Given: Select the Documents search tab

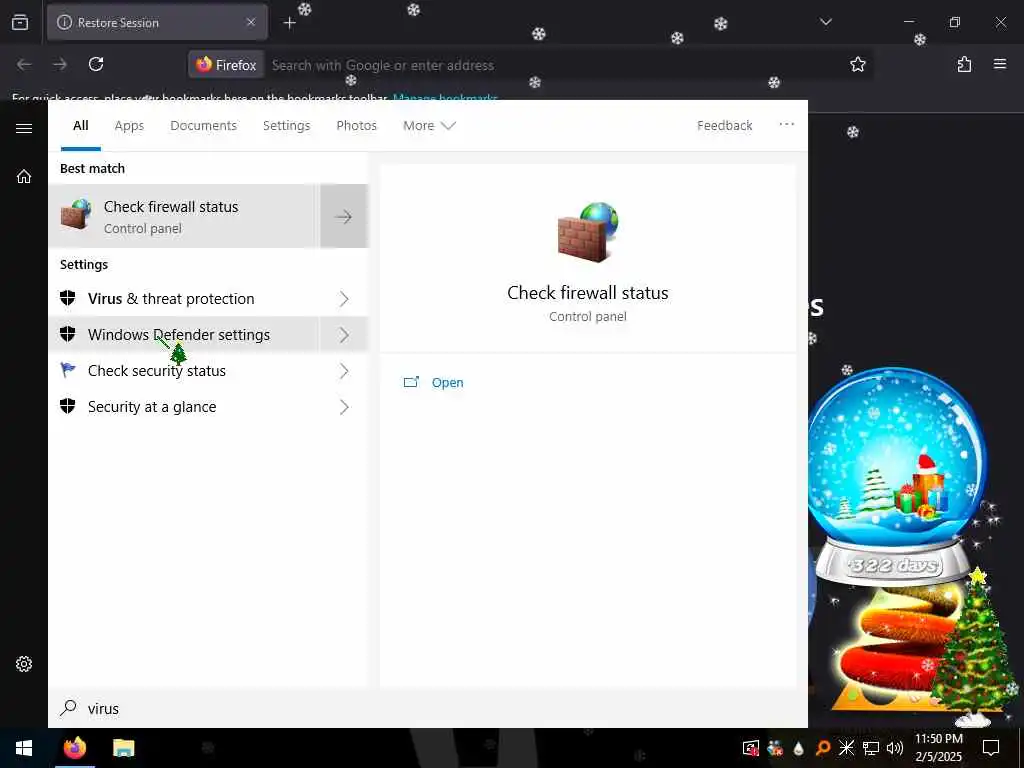Looking at the screenshot, I should click(203, 125).
